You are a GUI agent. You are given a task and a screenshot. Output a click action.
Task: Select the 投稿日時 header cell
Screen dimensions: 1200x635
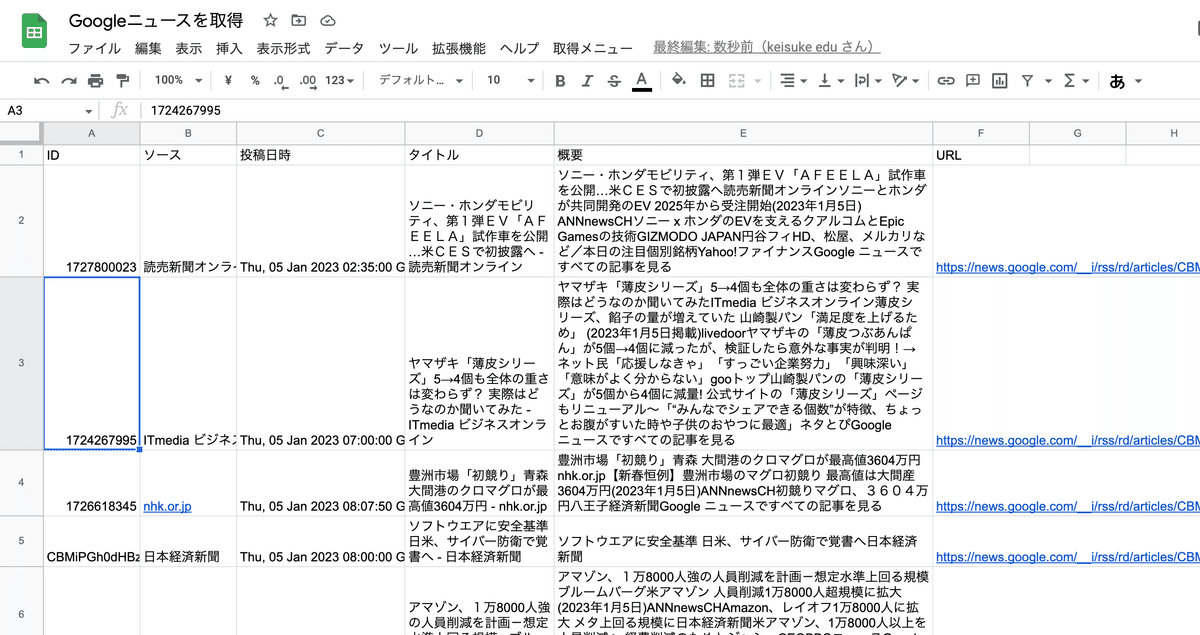[320, 155]
